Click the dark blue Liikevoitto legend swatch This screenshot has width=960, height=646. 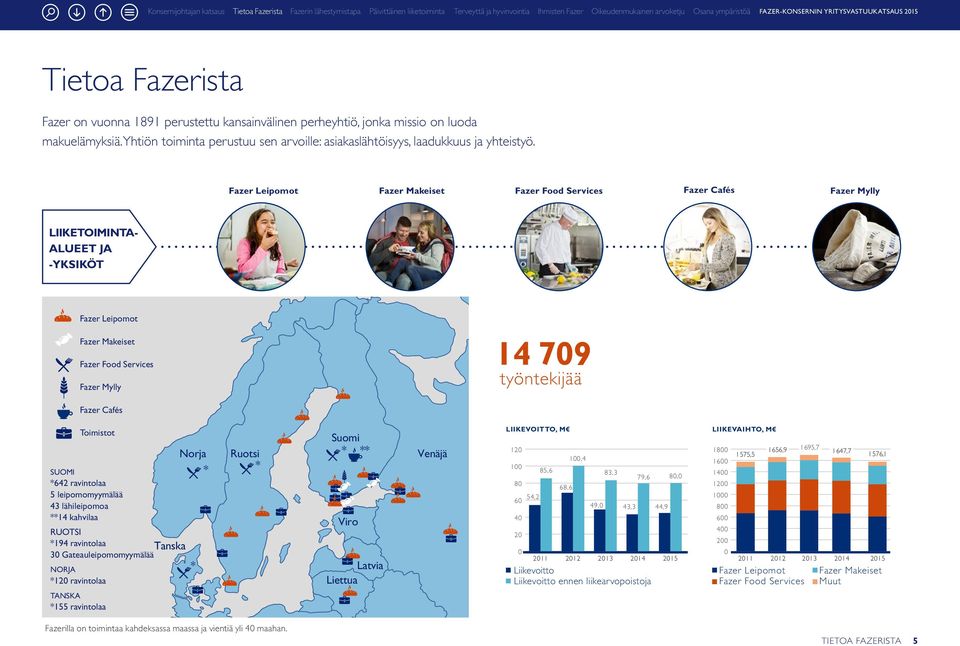(508, 570)
